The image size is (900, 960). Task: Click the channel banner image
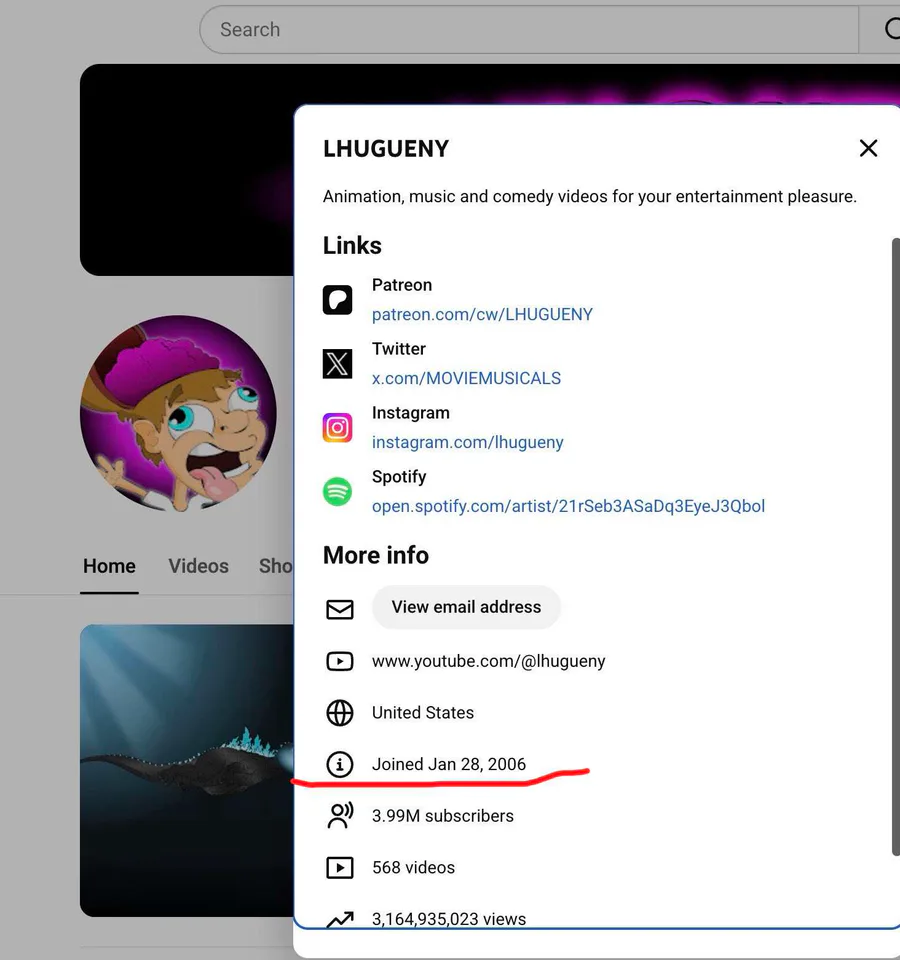[x=187, y=170]
